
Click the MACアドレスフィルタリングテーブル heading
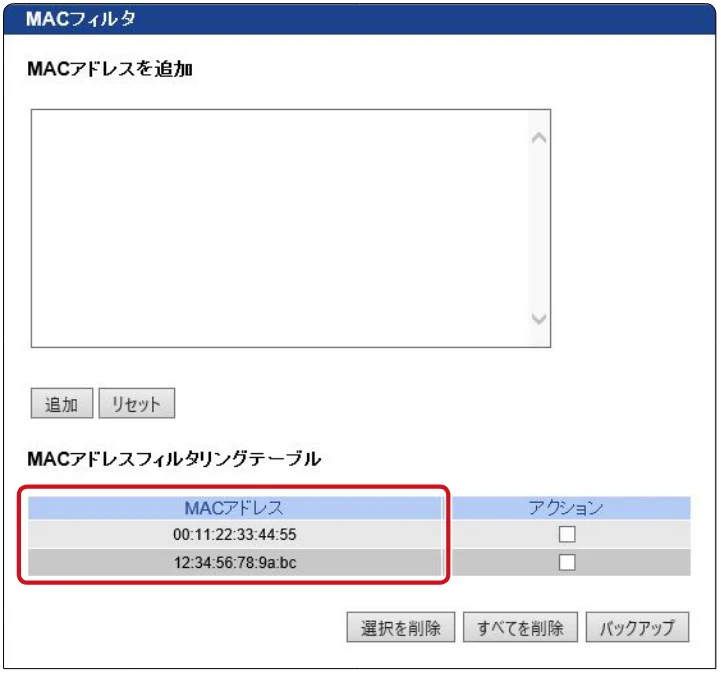(x=174, y=459)
